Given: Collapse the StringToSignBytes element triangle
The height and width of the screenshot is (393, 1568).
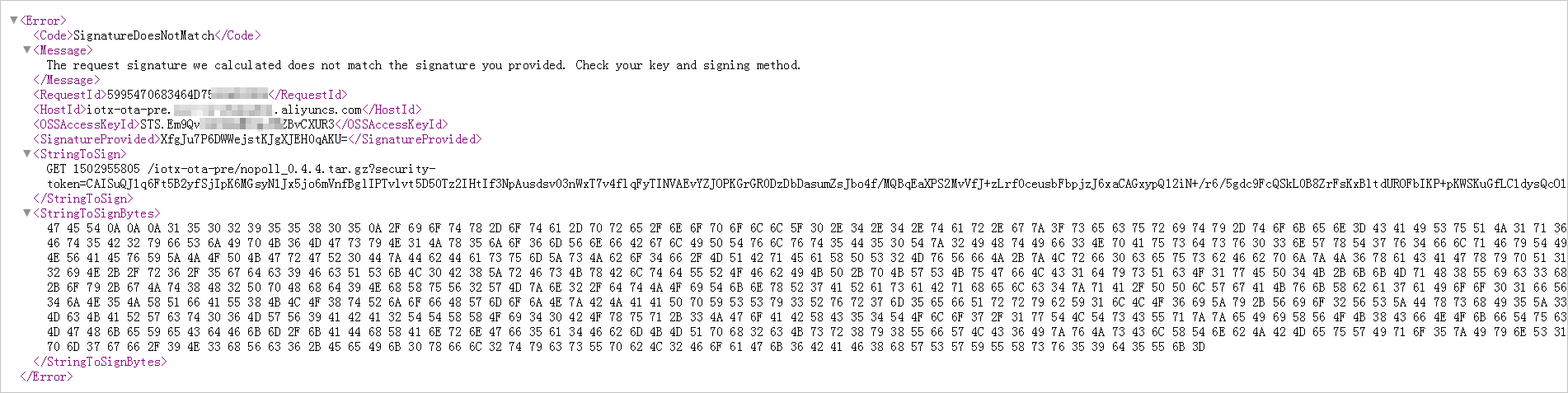Looking at the screenshot, I should coord(27,213).
